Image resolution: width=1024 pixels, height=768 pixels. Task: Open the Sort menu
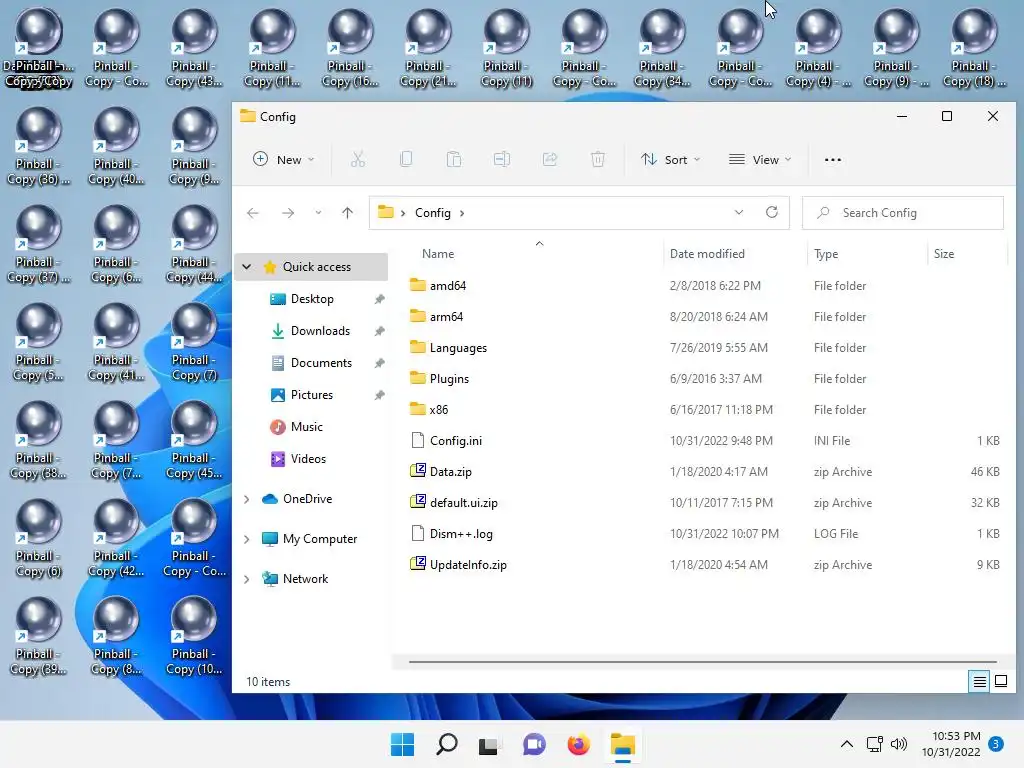pyautogui.click(x=671, y=159)
